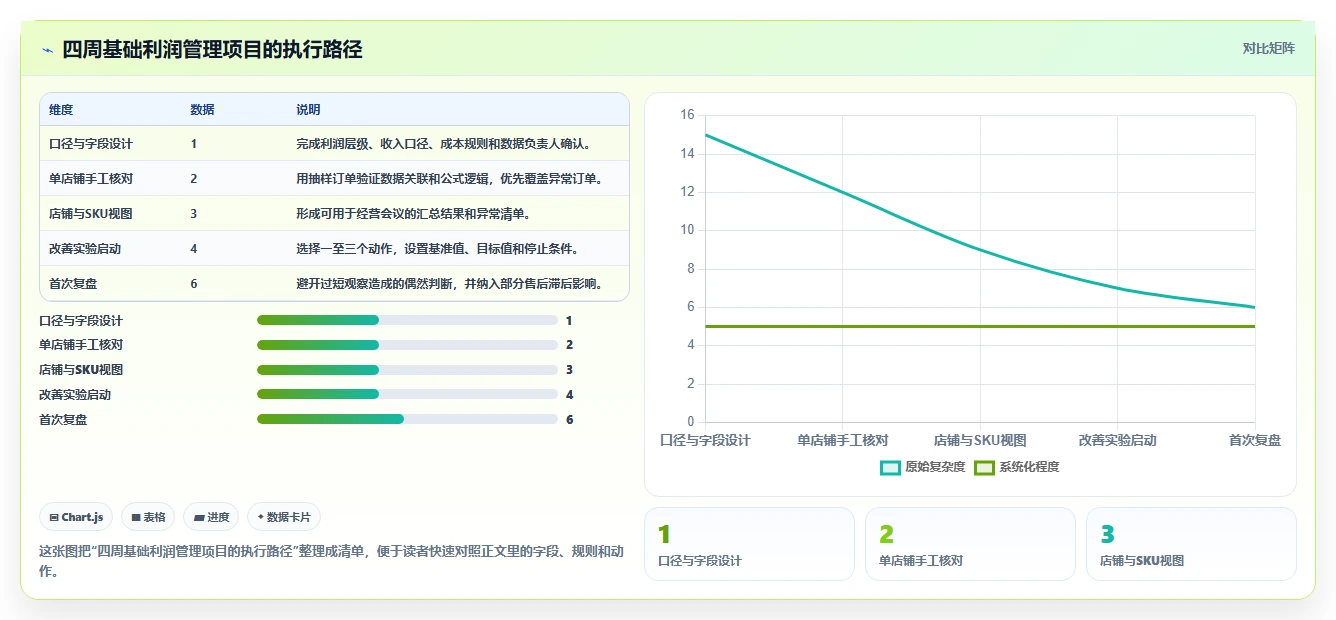Click the 表格 tag chip

pyautogui.click(x=148, y=517)
